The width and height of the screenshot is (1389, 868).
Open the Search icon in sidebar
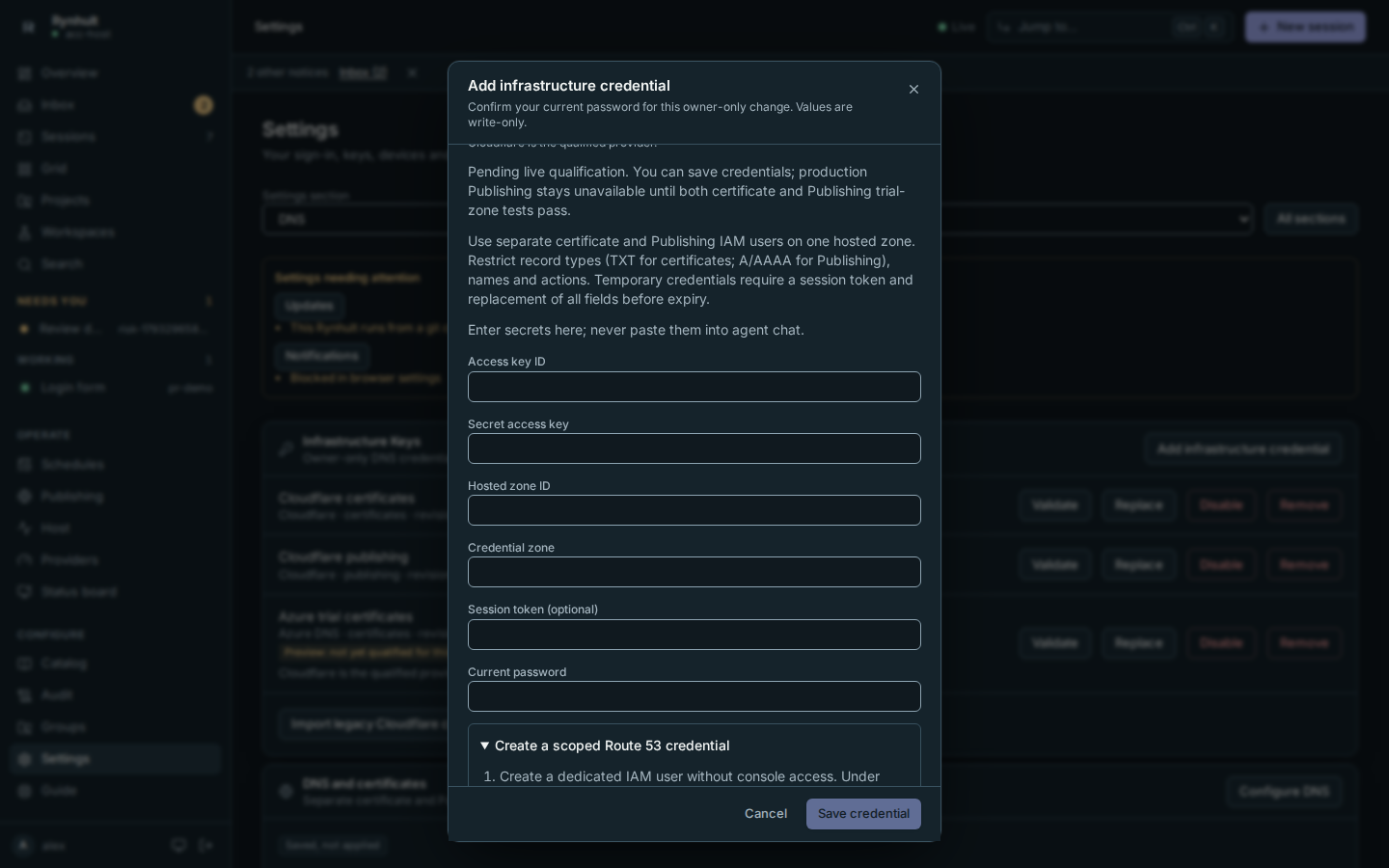click(25, 264)
